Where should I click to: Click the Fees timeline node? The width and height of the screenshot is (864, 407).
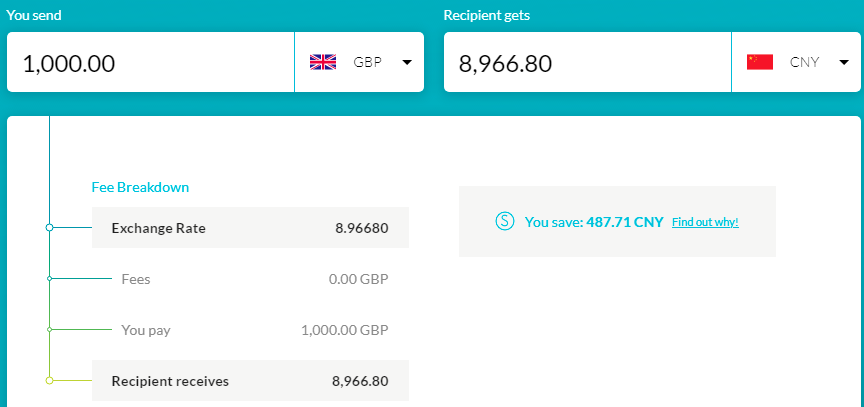49,279
